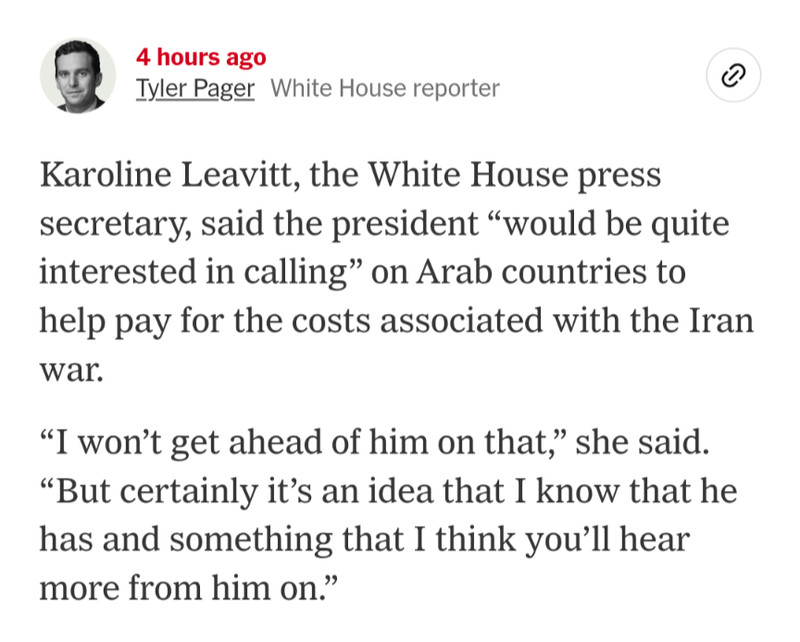The image size is (800, 642).
Task: Click the copy link icon button
Action: pos(733,76)
